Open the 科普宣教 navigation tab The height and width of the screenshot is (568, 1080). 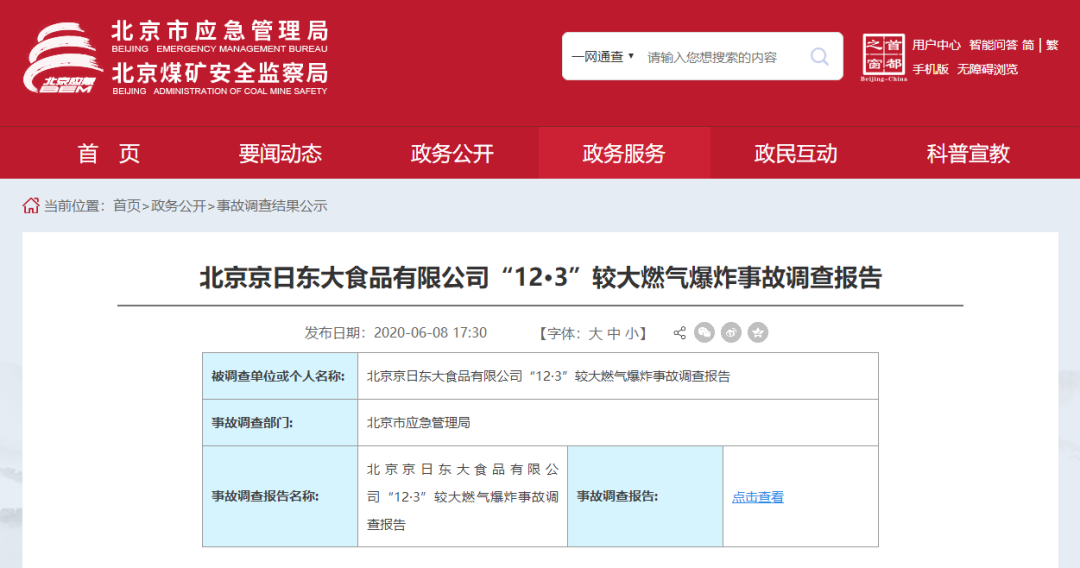click(x=968, y=153)
